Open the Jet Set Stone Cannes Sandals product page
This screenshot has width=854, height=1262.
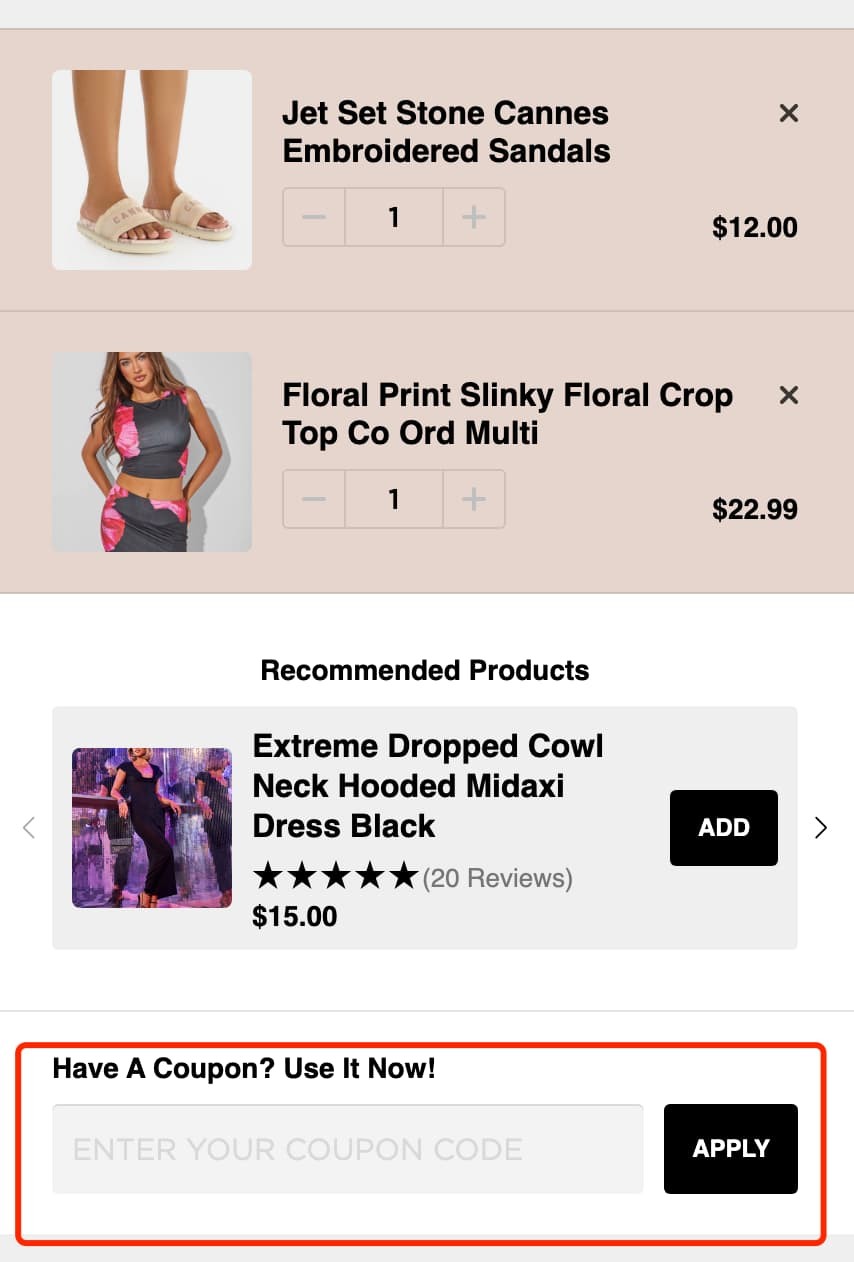pyautogui.click(x=446, y=131)
